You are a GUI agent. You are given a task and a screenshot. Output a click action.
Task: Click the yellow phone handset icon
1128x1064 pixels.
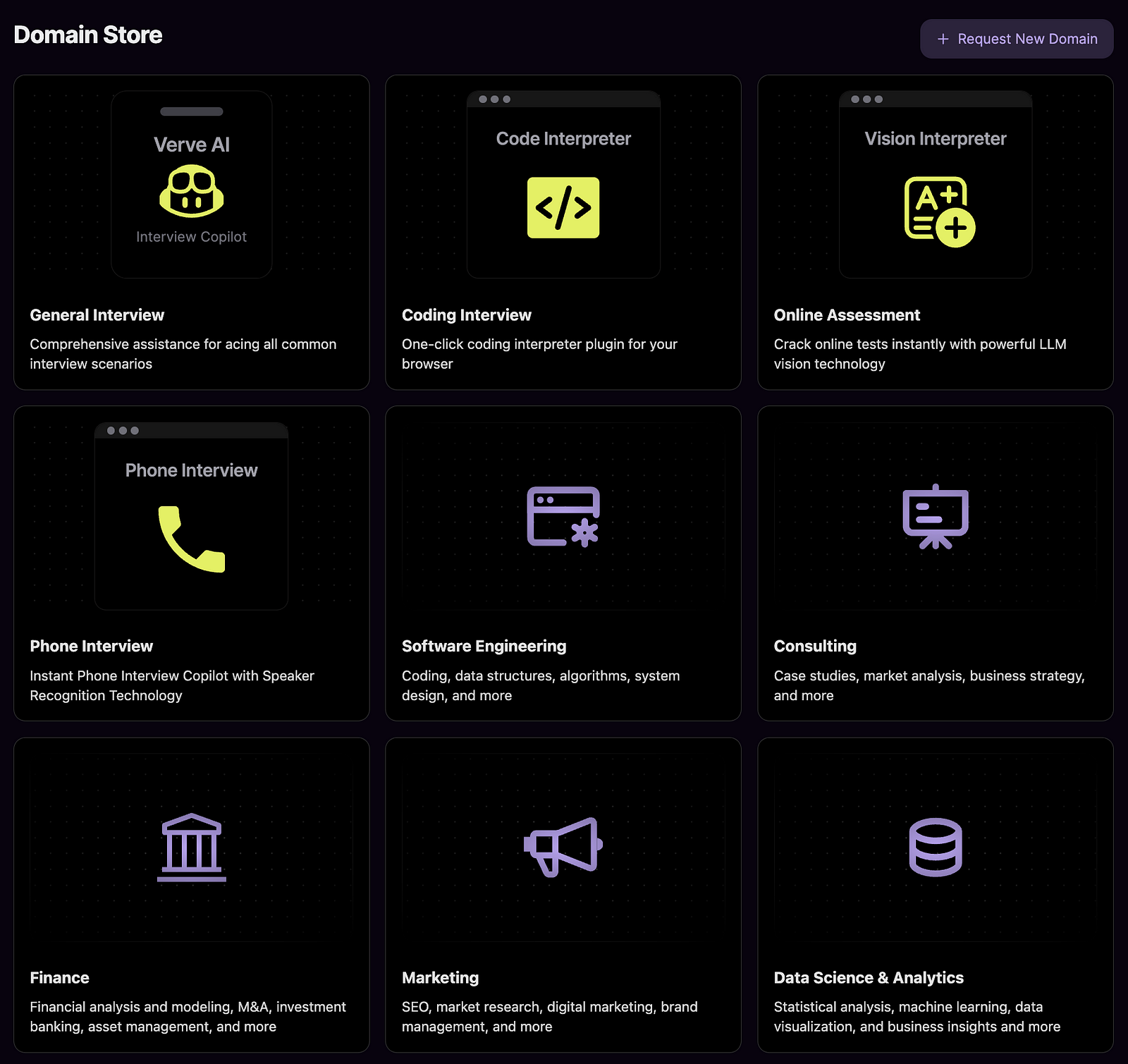191,539
